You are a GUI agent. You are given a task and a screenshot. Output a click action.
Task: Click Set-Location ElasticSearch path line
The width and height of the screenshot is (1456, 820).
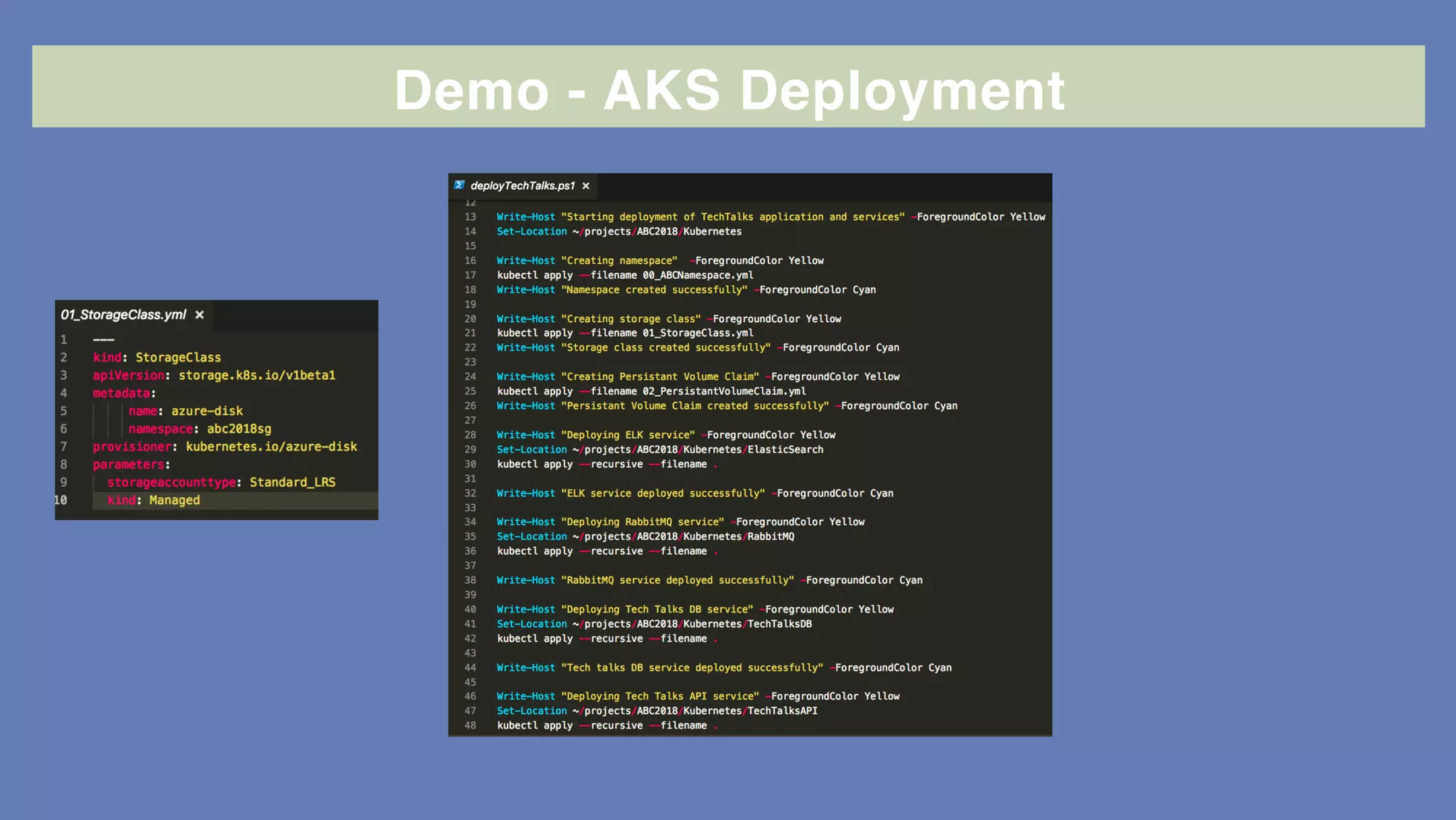pos(660,449)
